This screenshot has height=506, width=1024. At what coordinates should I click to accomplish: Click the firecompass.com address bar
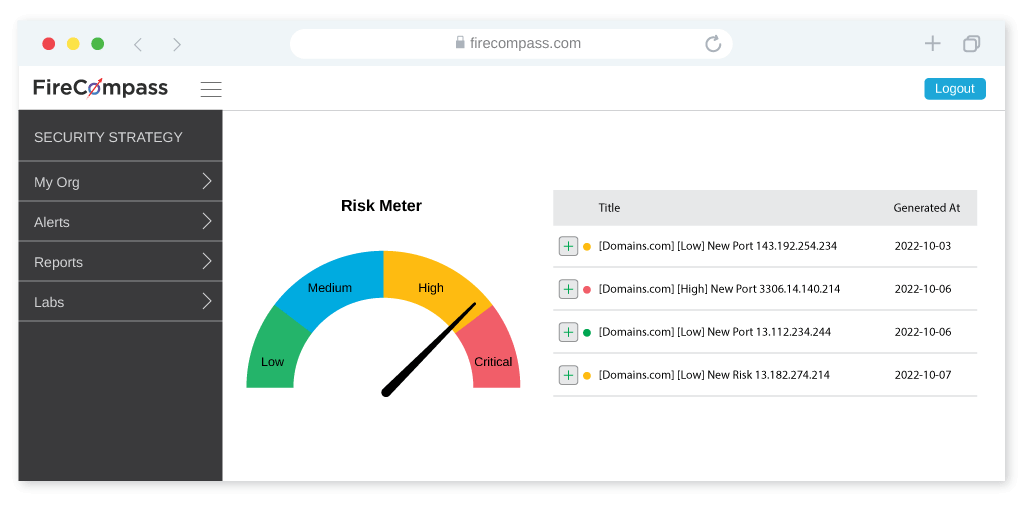pos(511,44)
